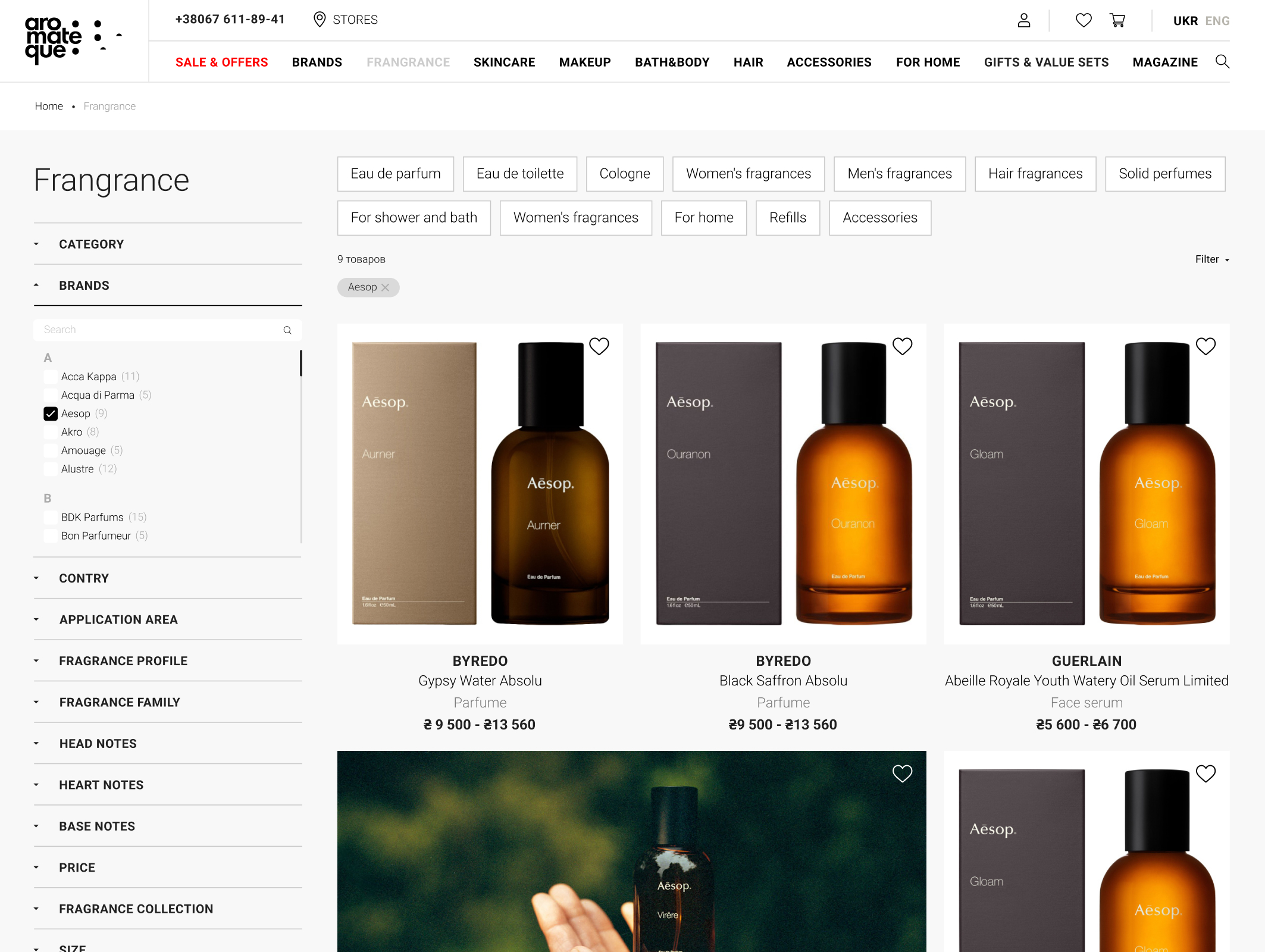
Task: Select the Hair fragrances button
Action: pos(1035,174)
